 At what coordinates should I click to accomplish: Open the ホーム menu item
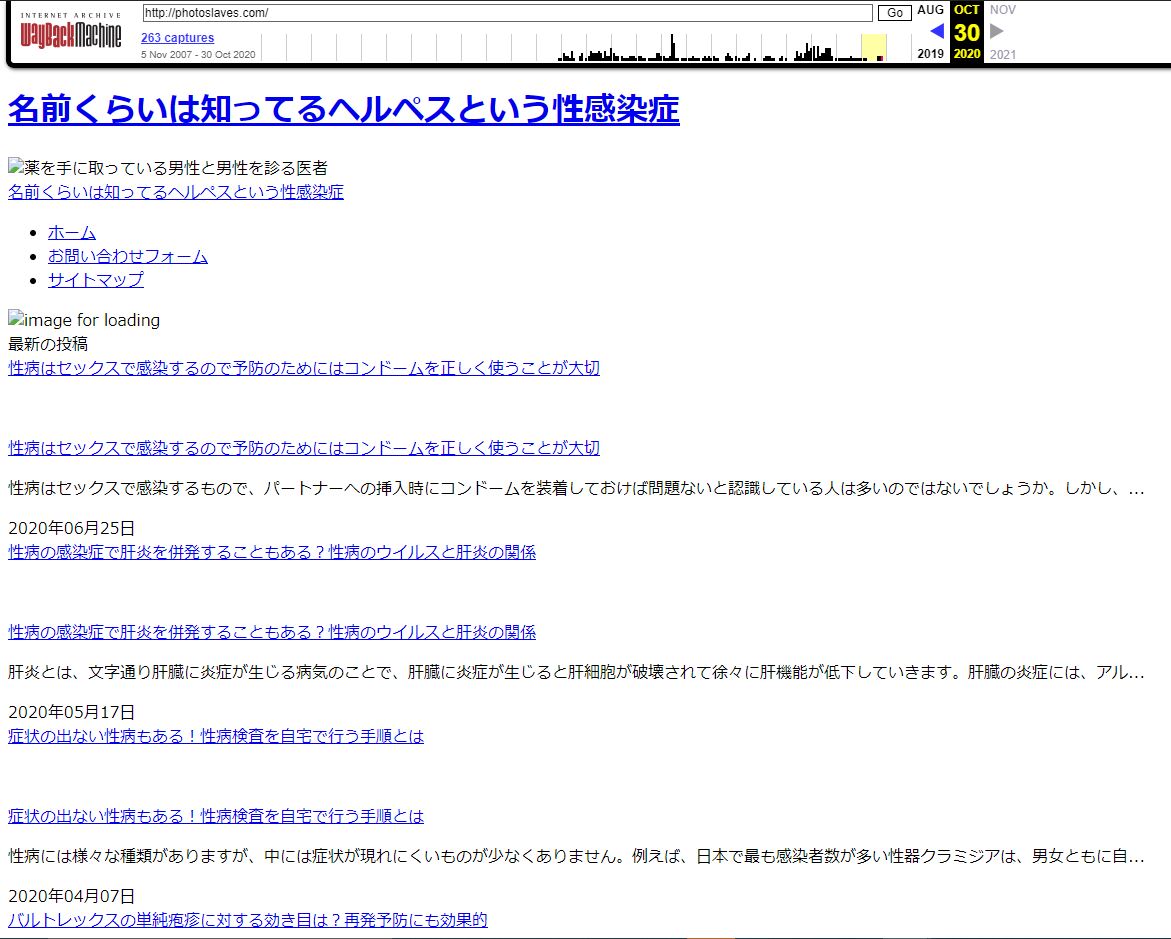pos(72,232)
